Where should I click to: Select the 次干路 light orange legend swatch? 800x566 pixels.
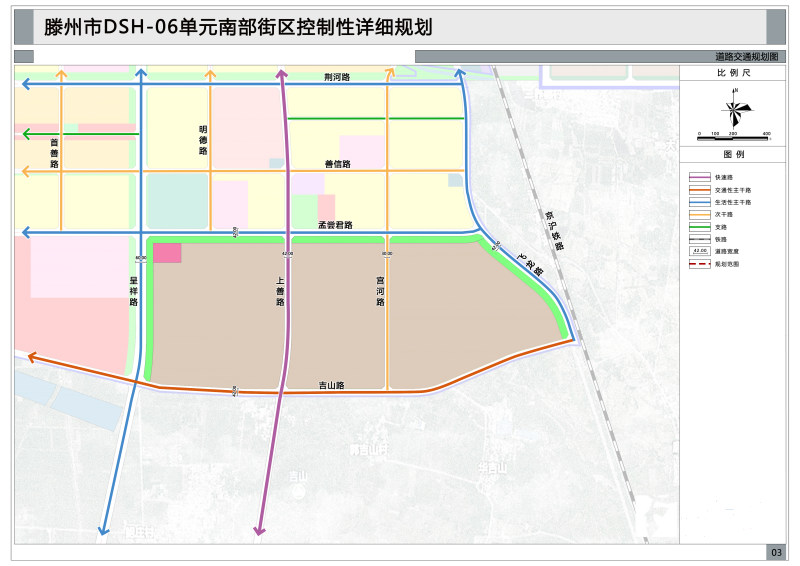[x=699, y=214]
